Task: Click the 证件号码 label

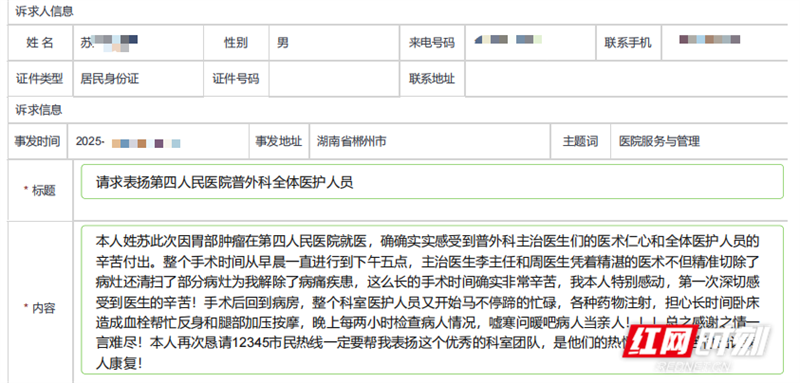Action: coord(236,79)
